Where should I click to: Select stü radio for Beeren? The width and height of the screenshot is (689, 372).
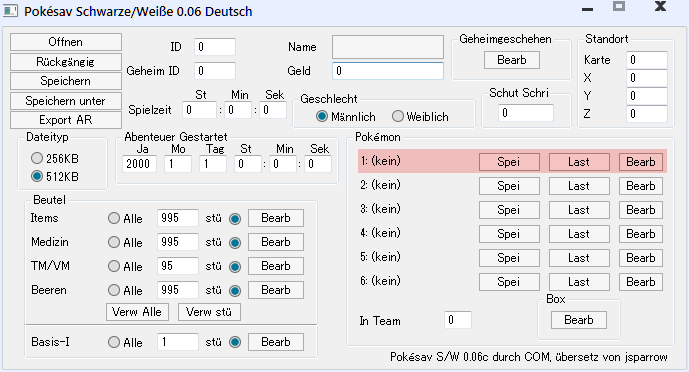pyautogui.click(x=235, y=290)
